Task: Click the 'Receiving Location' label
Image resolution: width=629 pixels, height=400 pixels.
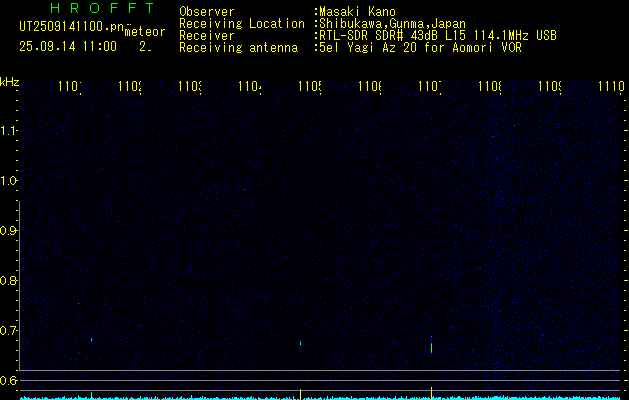Action: point(242,24)
